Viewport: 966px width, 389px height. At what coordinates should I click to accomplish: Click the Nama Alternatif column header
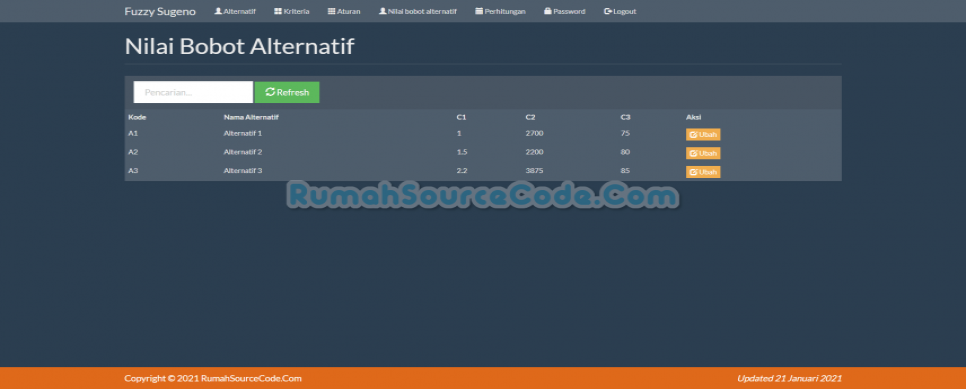tap(251, 117)
